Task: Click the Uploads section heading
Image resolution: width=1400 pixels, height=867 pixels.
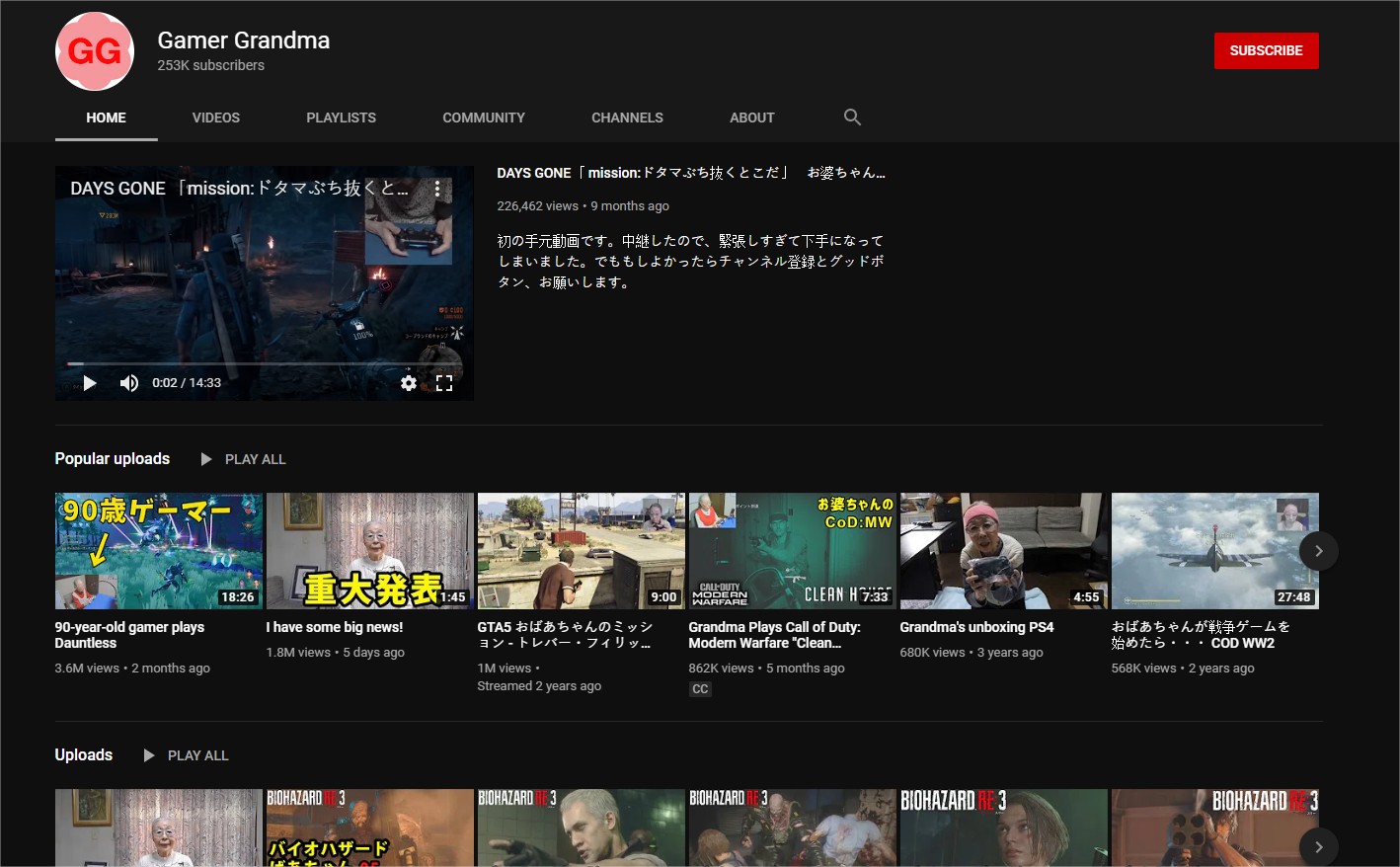Action: [x=84, y=754]
